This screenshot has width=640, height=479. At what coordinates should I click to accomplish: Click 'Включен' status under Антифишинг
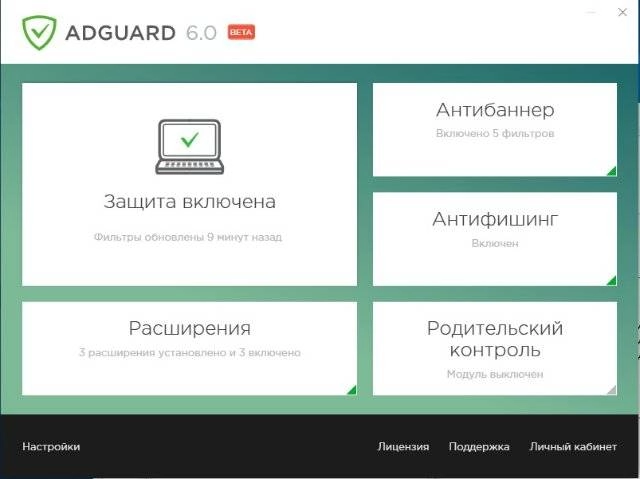pos(495,243)
